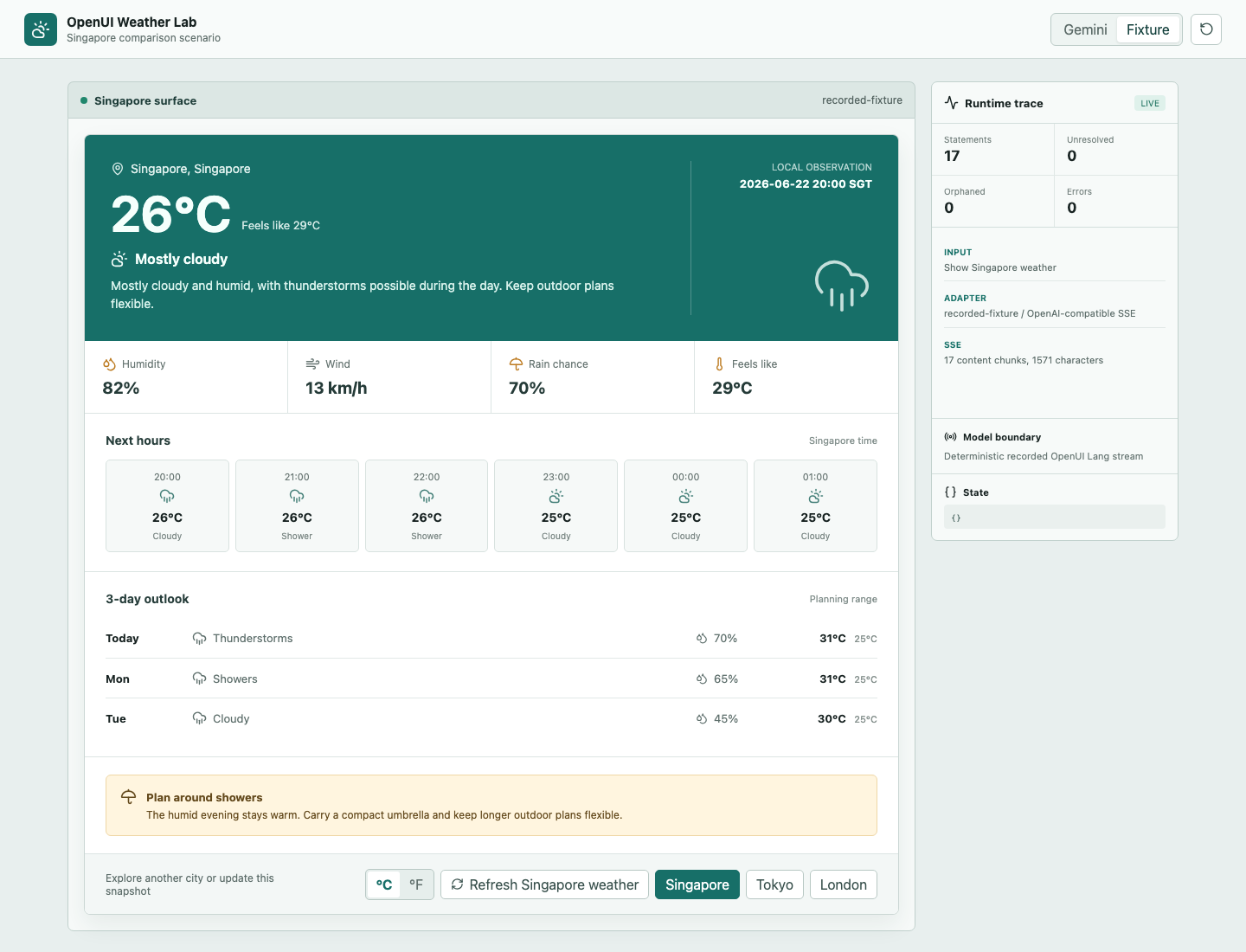Click the Humidity droplet icon
The height and width of the screenshot is (952, 1246).
[109, 364]
